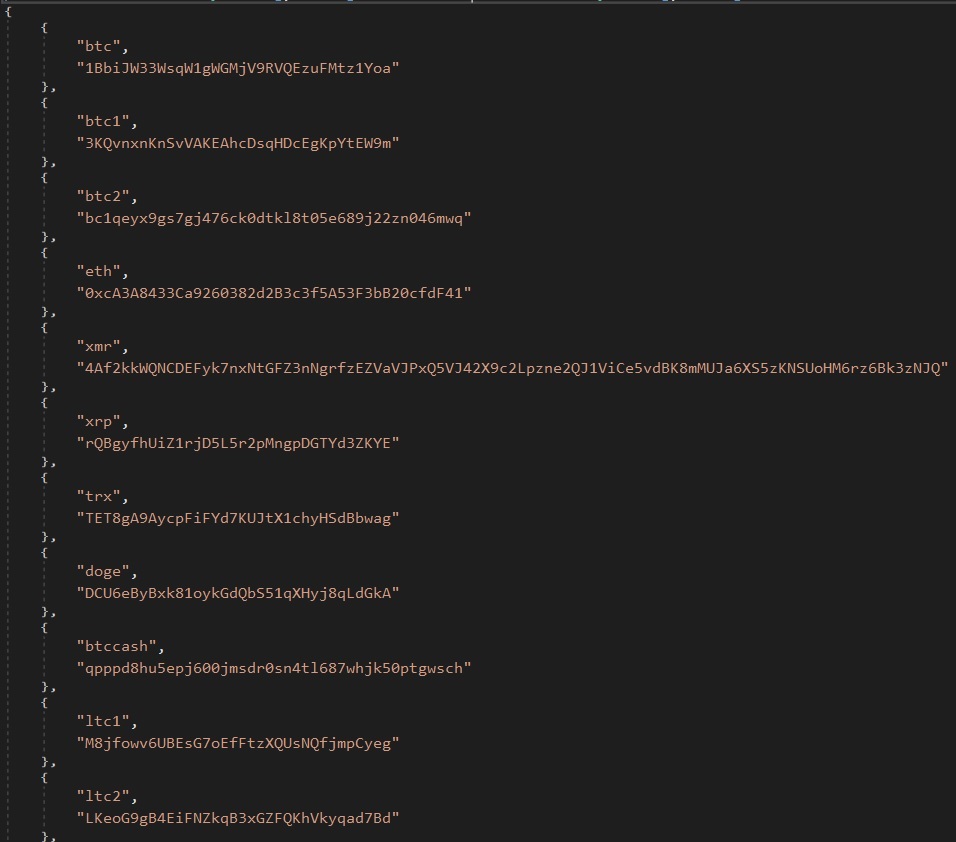
Task: Click the TET8gA9Aycp Tron address value
Action: 238,518
